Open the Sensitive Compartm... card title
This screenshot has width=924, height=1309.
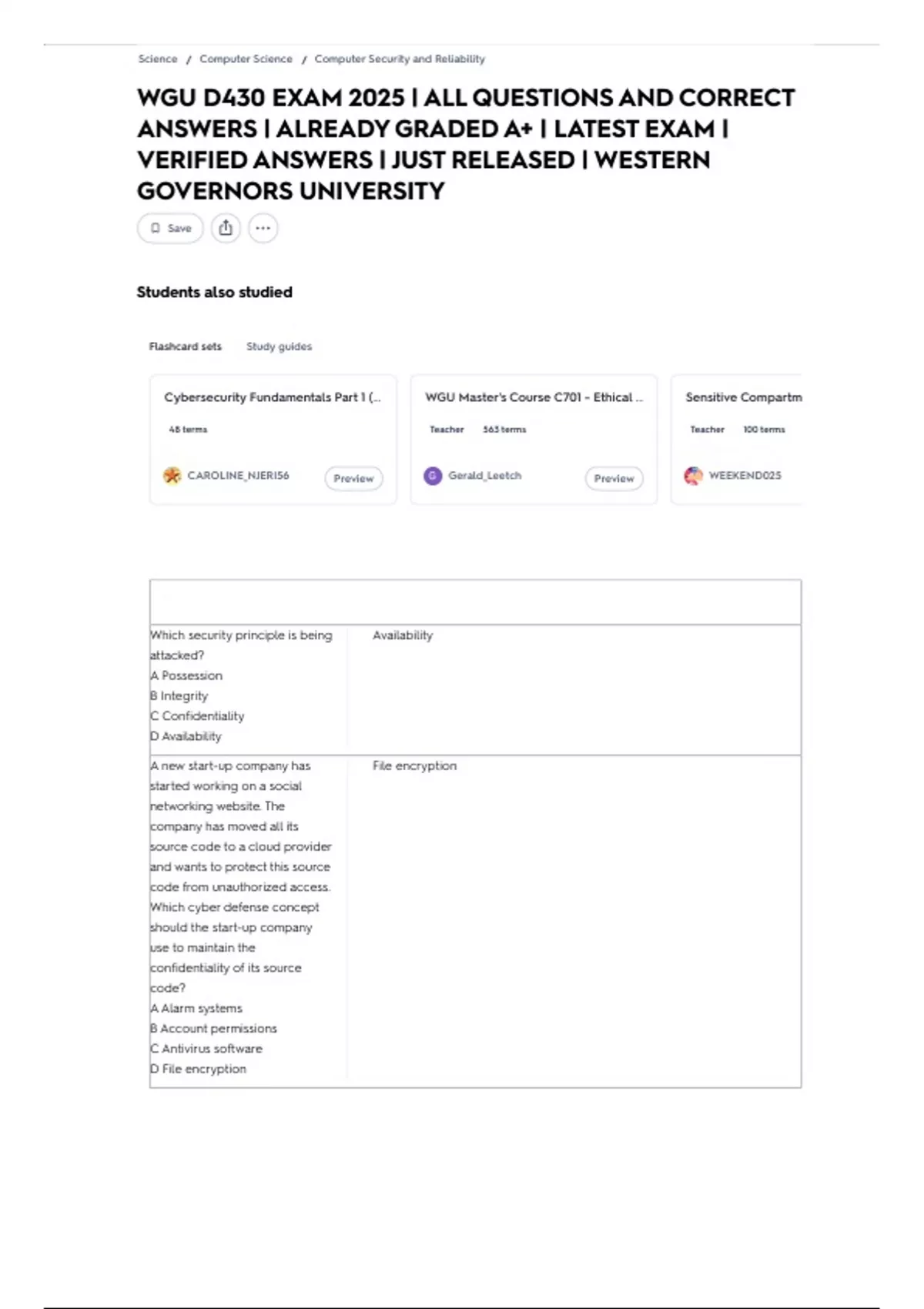click(x=743, y=397)
